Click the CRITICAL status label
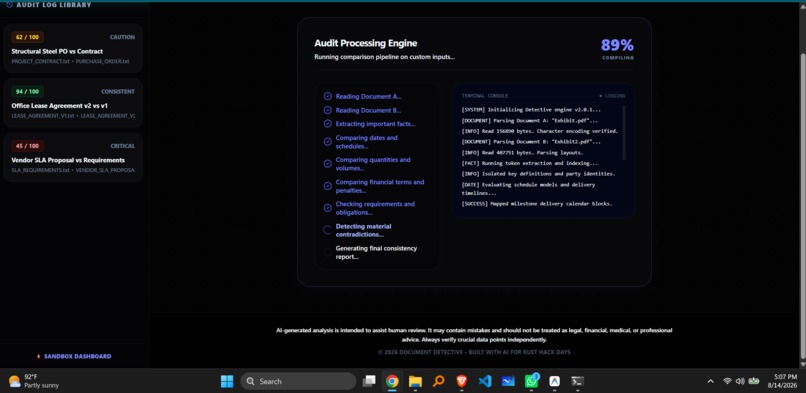Viewport: 806px width, 393px height. coord(122,146)
